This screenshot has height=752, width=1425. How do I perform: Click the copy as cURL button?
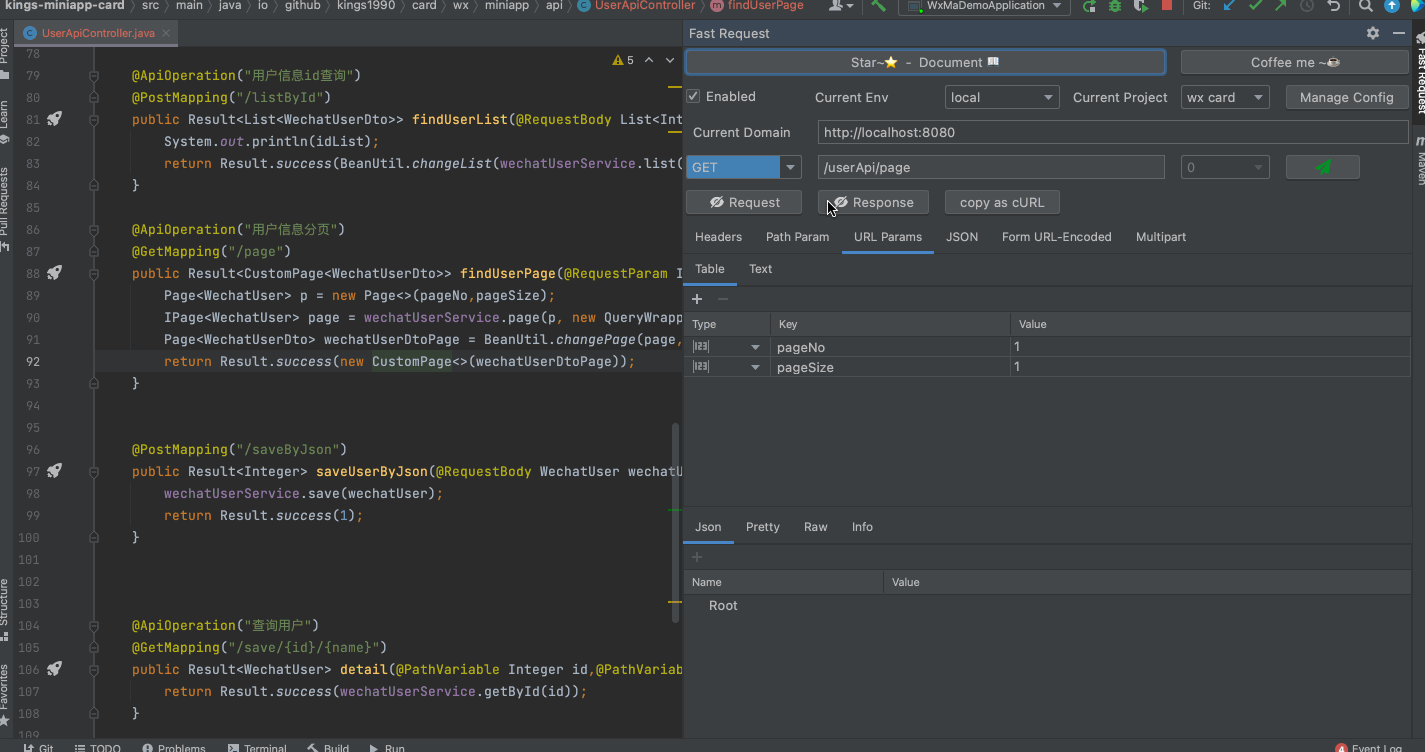pyautogui.click(x=1001, y=202)
